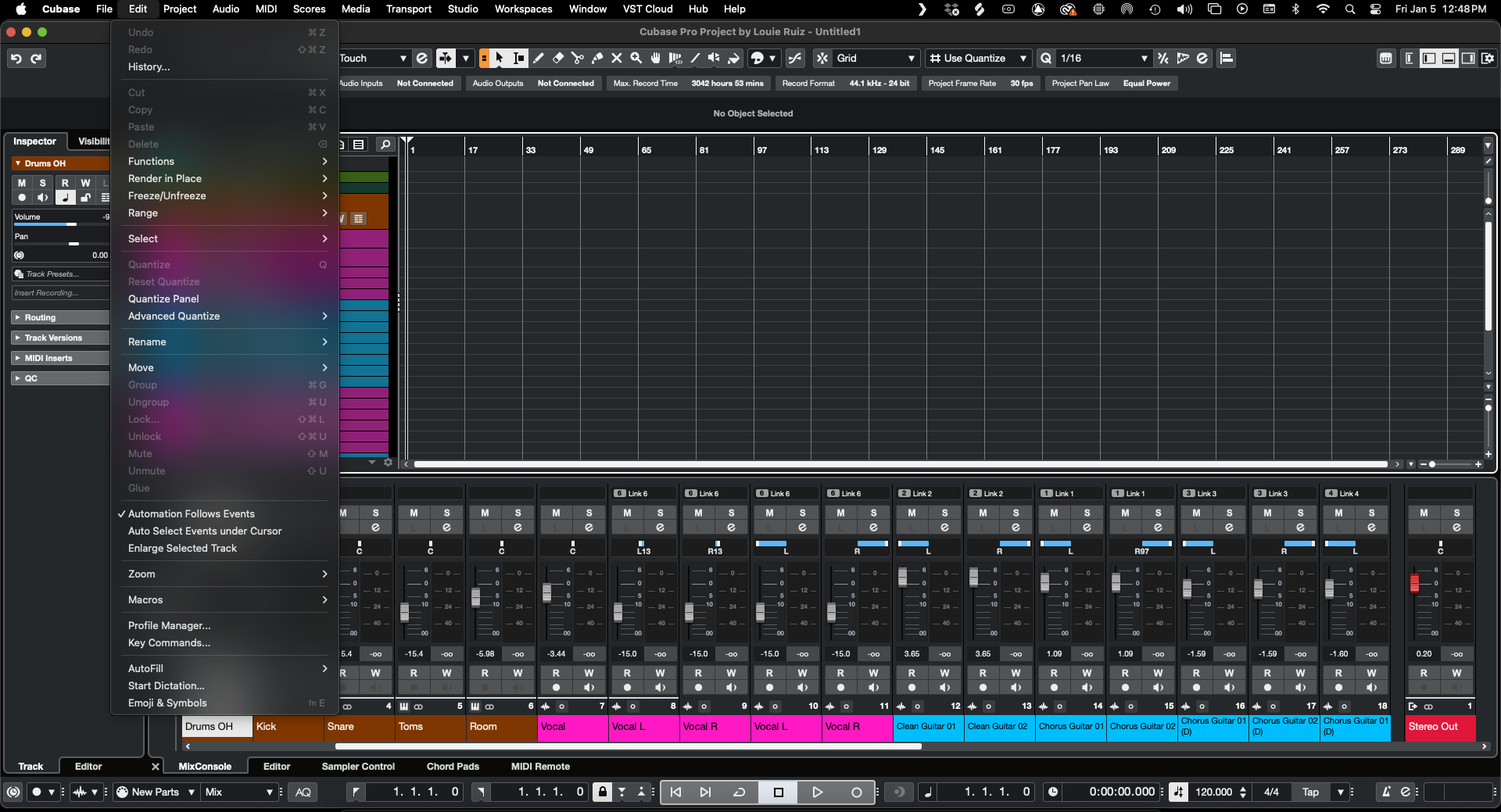
Task: Open the Mix record mode dropdown
Action: [x=239, y=792]
